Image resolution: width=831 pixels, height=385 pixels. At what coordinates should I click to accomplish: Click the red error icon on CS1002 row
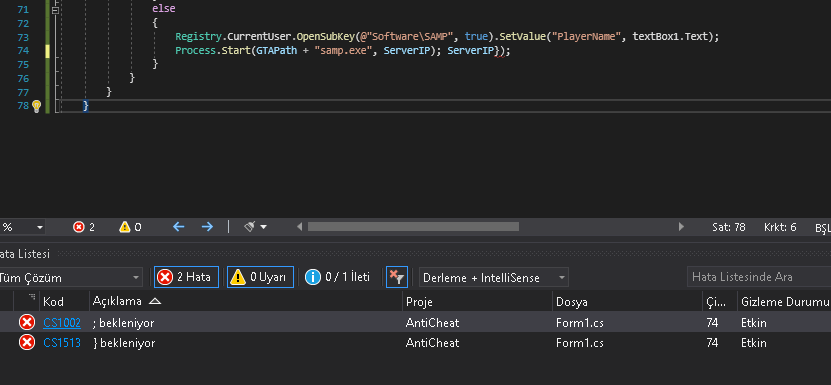26,322
